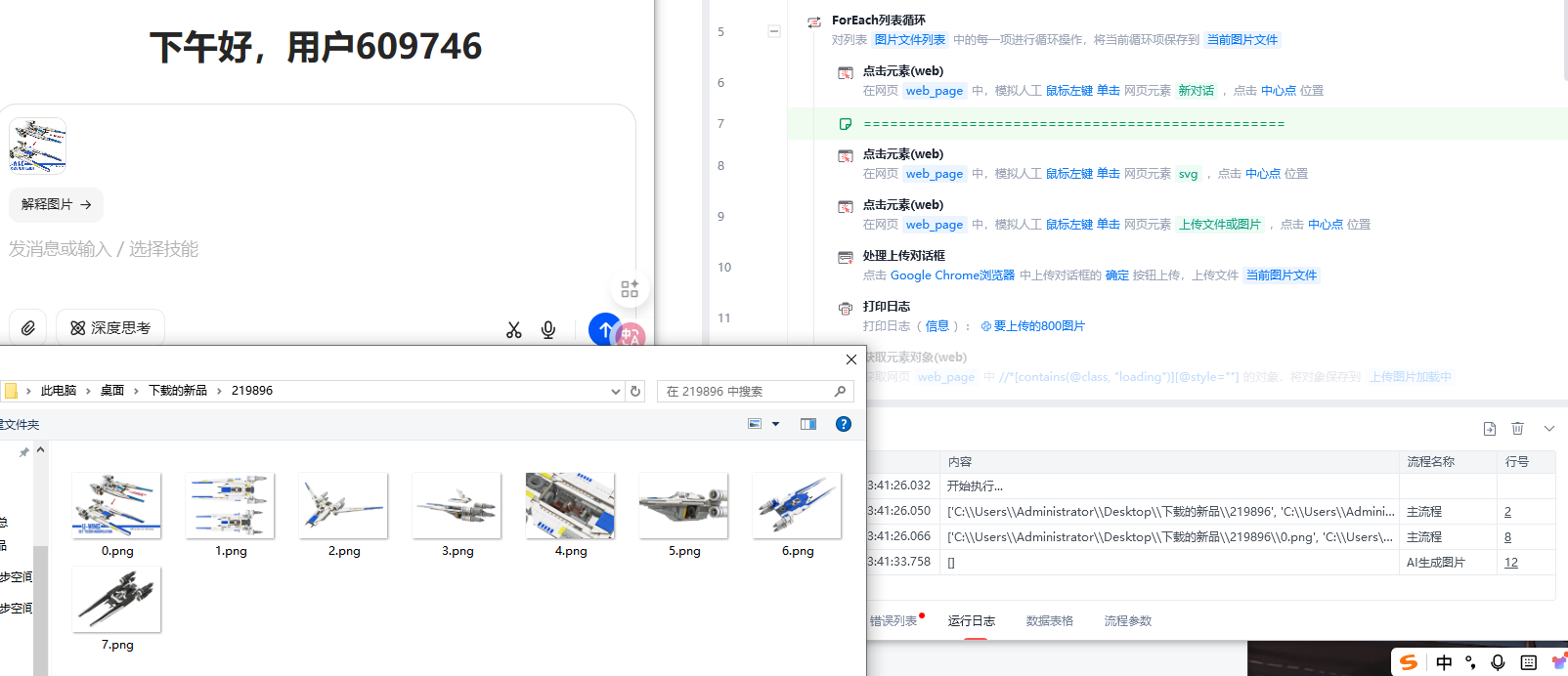Click the 解释图片 suggestion button

pyautogui.click(x=57, y=204)
